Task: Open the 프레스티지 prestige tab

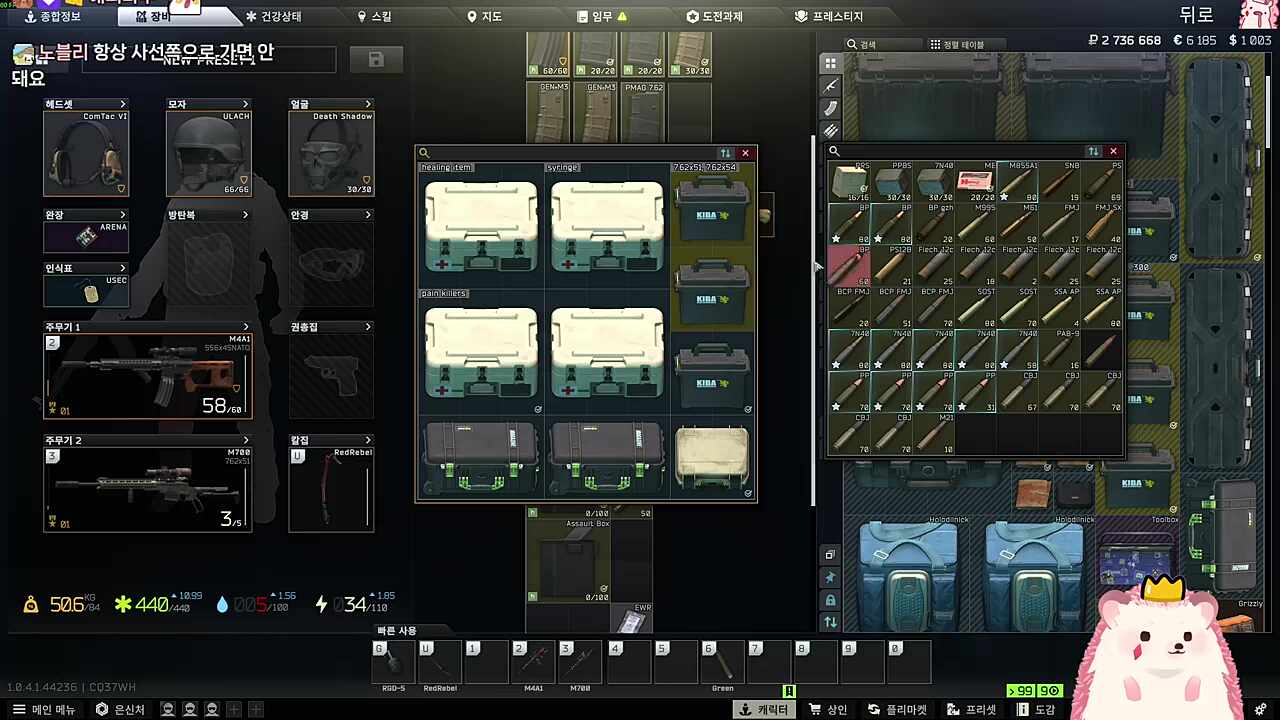Action: [829, 17]
